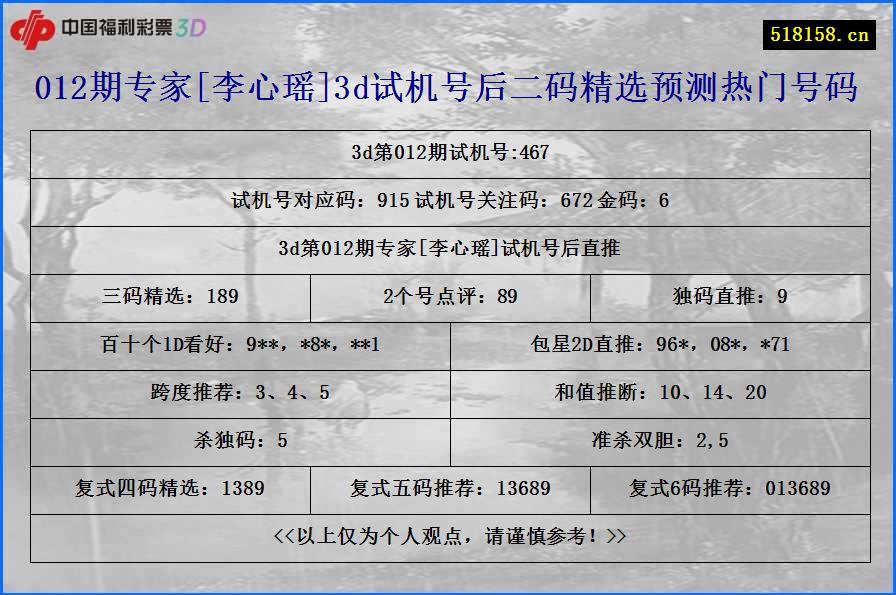Select the 试机号后直推 header row
896x595 pixels.
[x=448, y=248]
